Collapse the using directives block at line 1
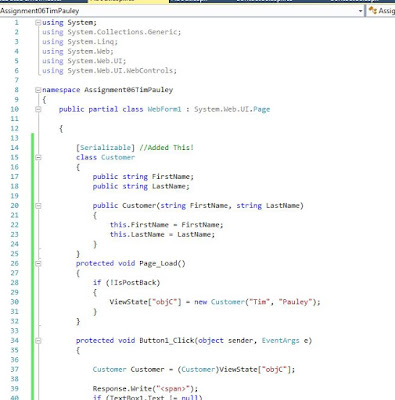 38,23
